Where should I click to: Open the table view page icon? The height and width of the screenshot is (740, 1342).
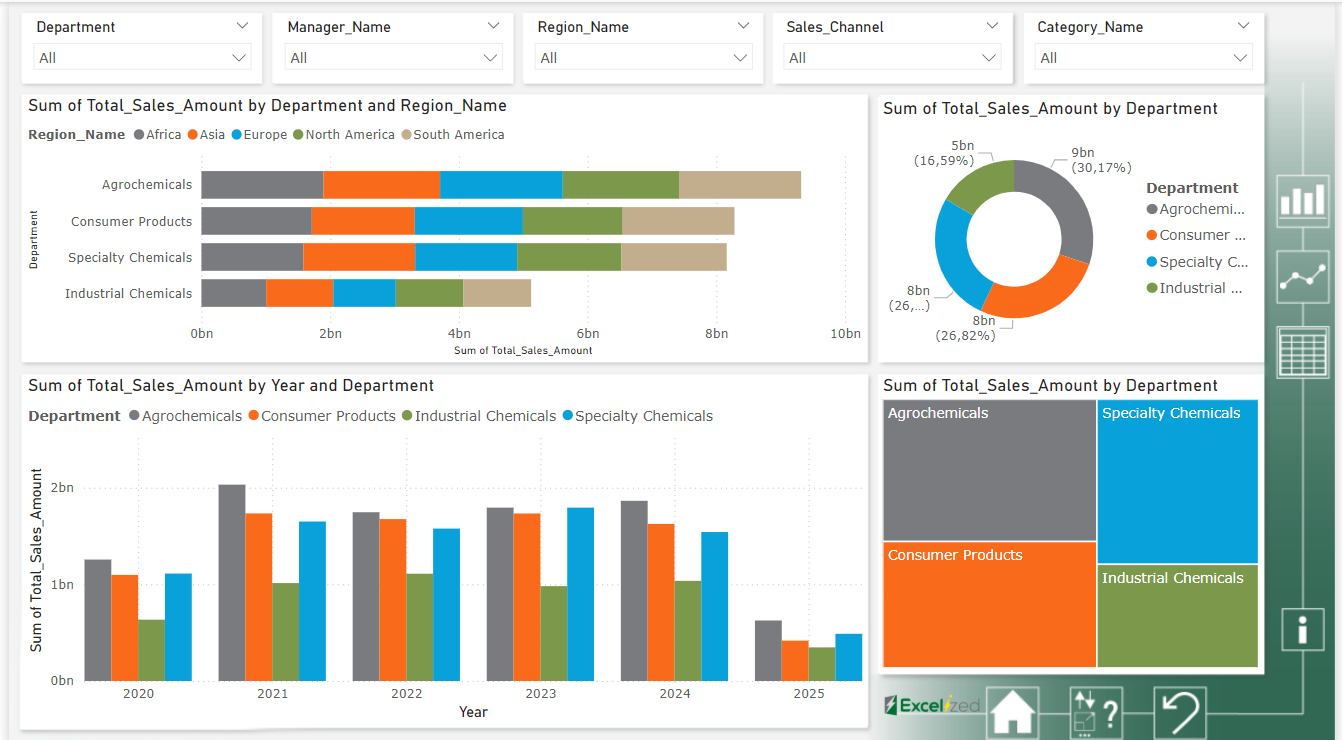[x=1303, y=353]
